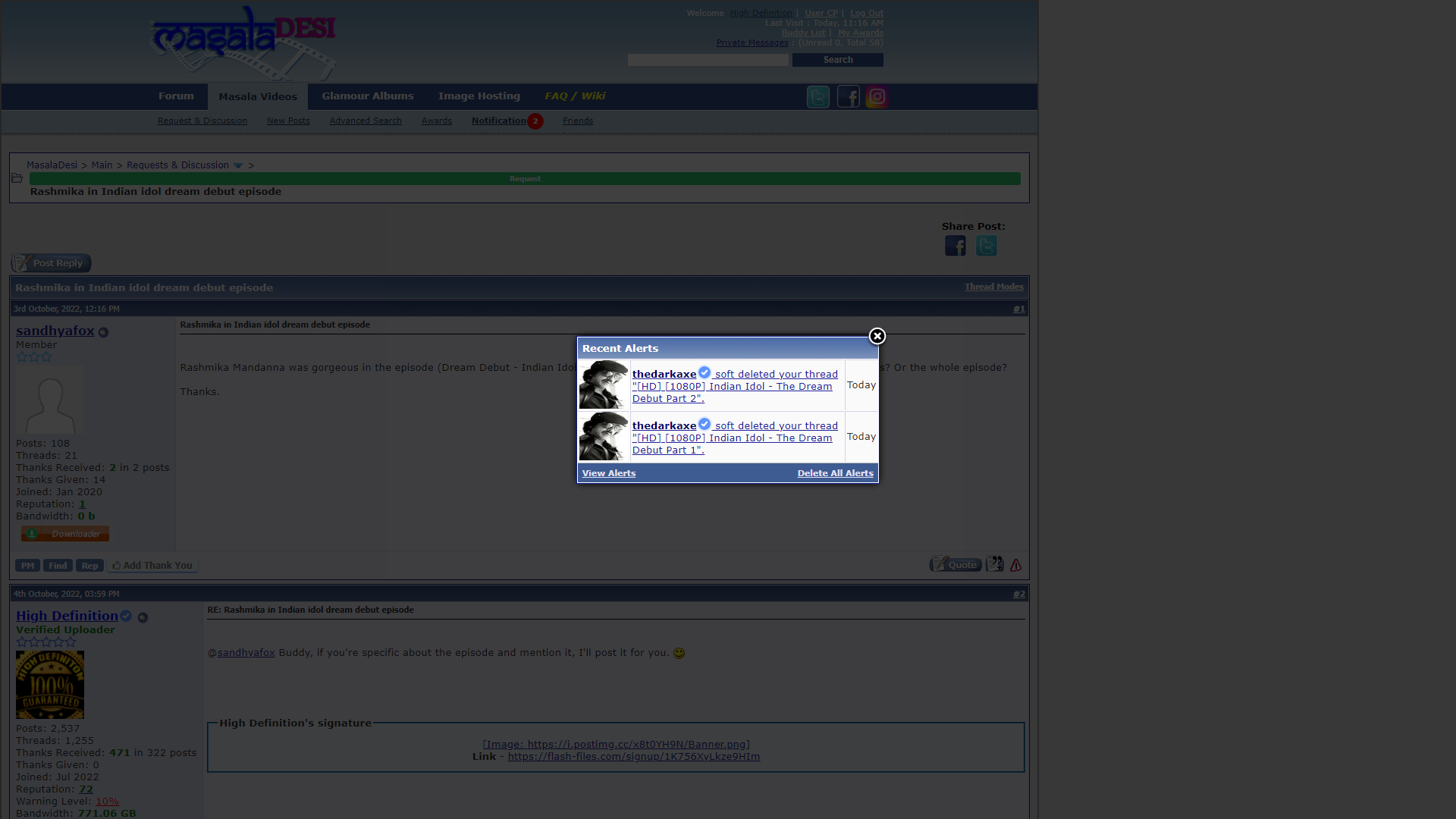Expand the Requests & Discussion breadcrumb dropdown
The height and width of the screenshot is (819, 1456).
(x=238, y=165)
